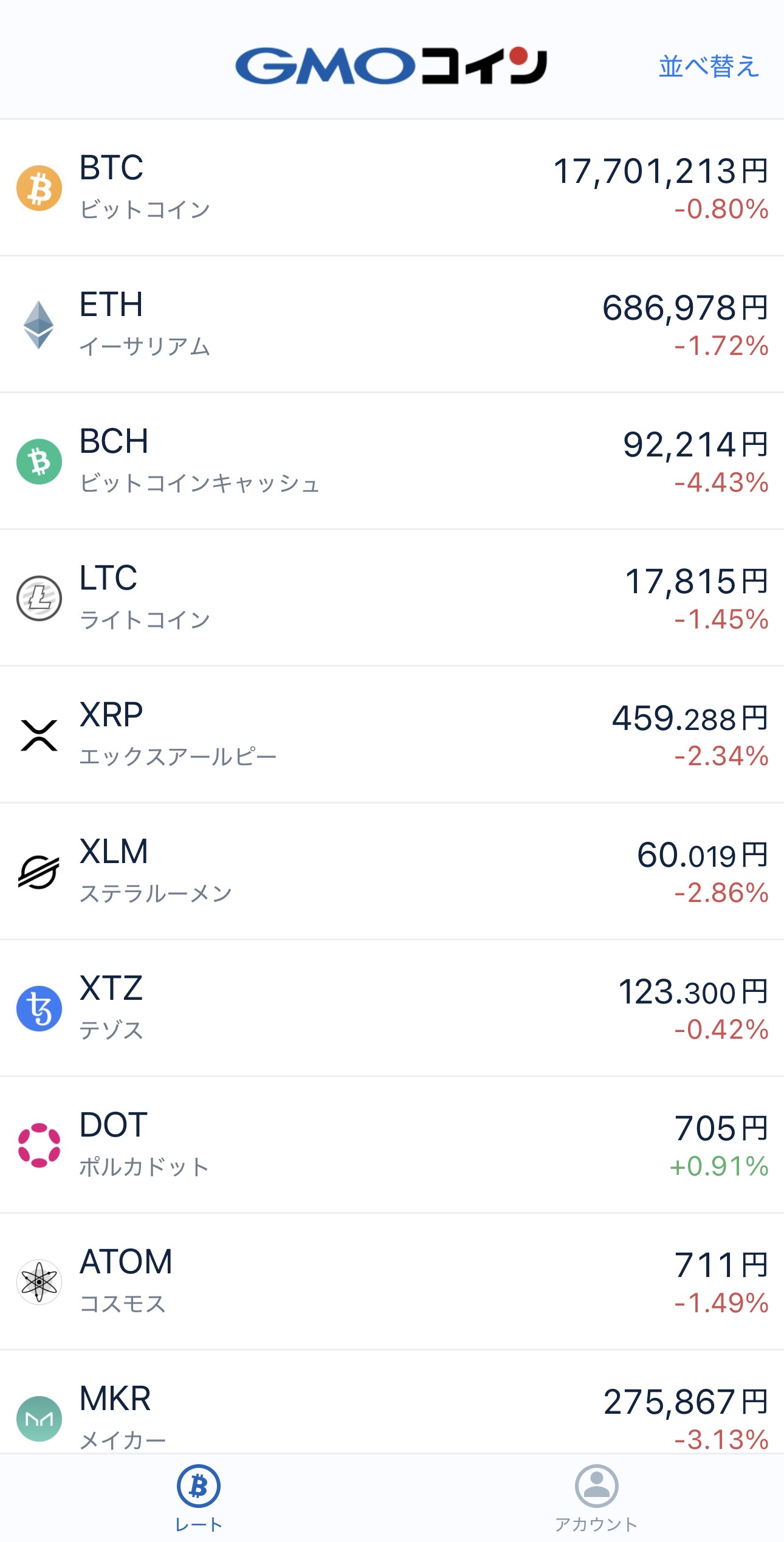This screenshot has height=1542, width=784.
Task: Open the BTC price 17,701,213円
Action: (661, 171)
